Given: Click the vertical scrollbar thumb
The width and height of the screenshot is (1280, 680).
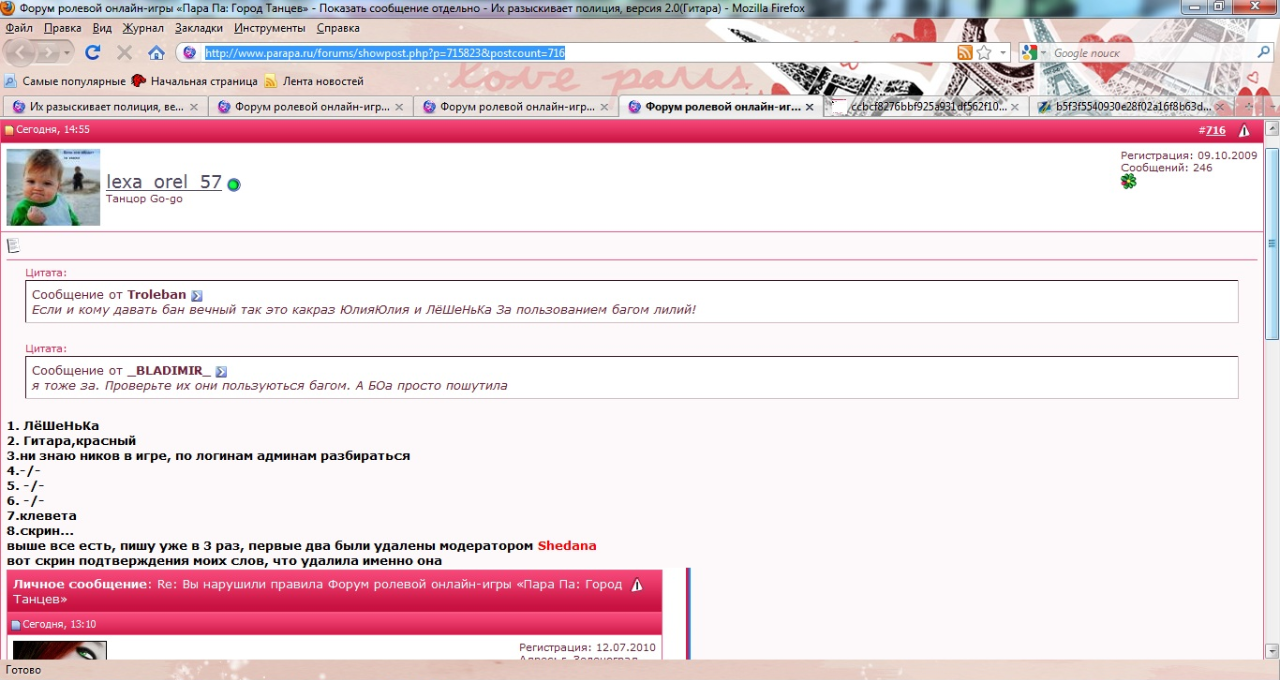Looking at the screenshot, I should (1272, 244).
